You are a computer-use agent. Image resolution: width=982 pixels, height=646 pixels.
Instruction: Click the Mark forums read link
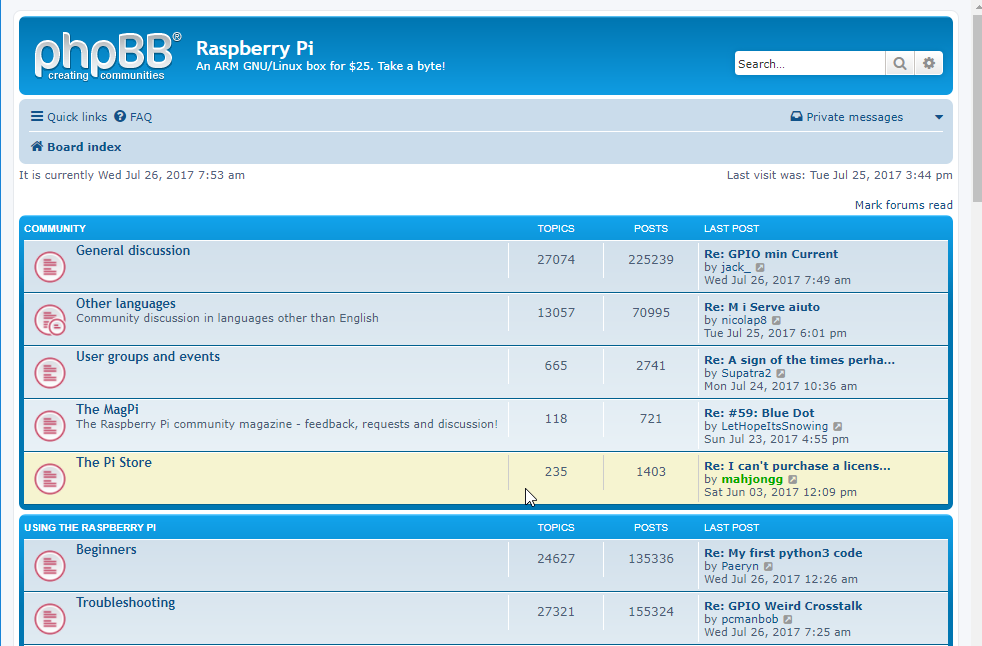(x=903, y=204)
